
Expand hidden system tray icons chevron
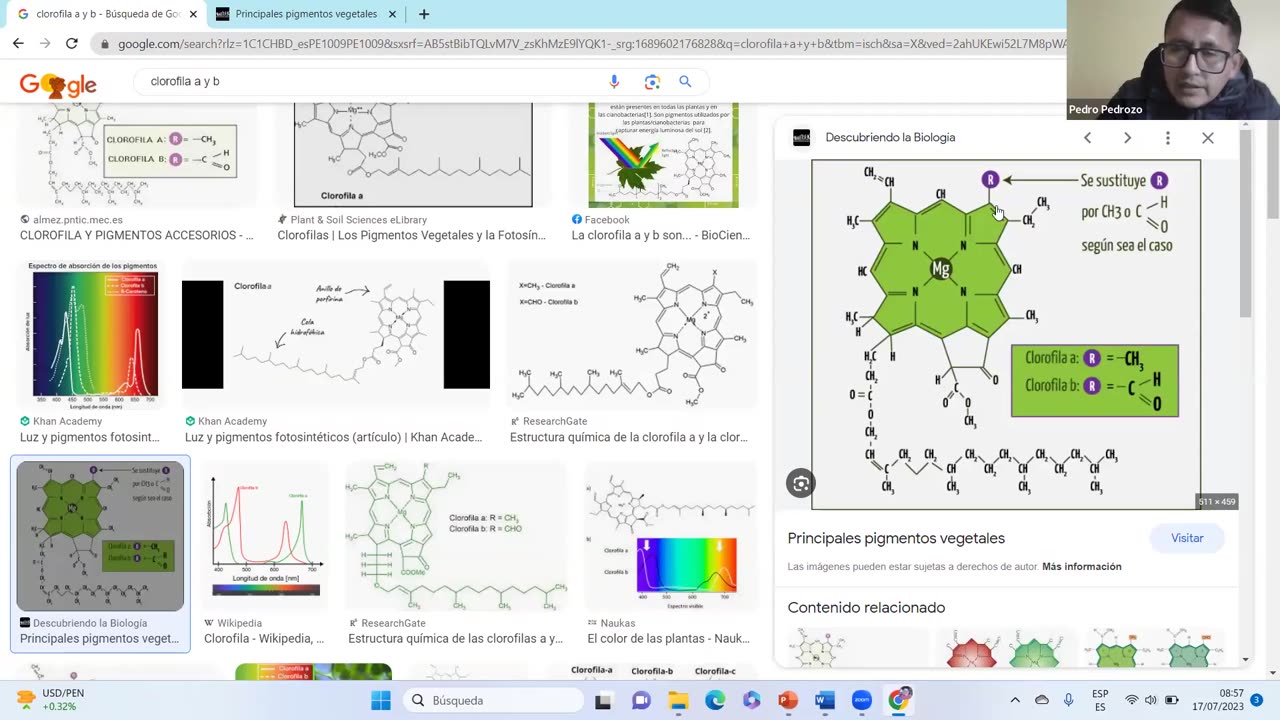[x=1015, y=700]
